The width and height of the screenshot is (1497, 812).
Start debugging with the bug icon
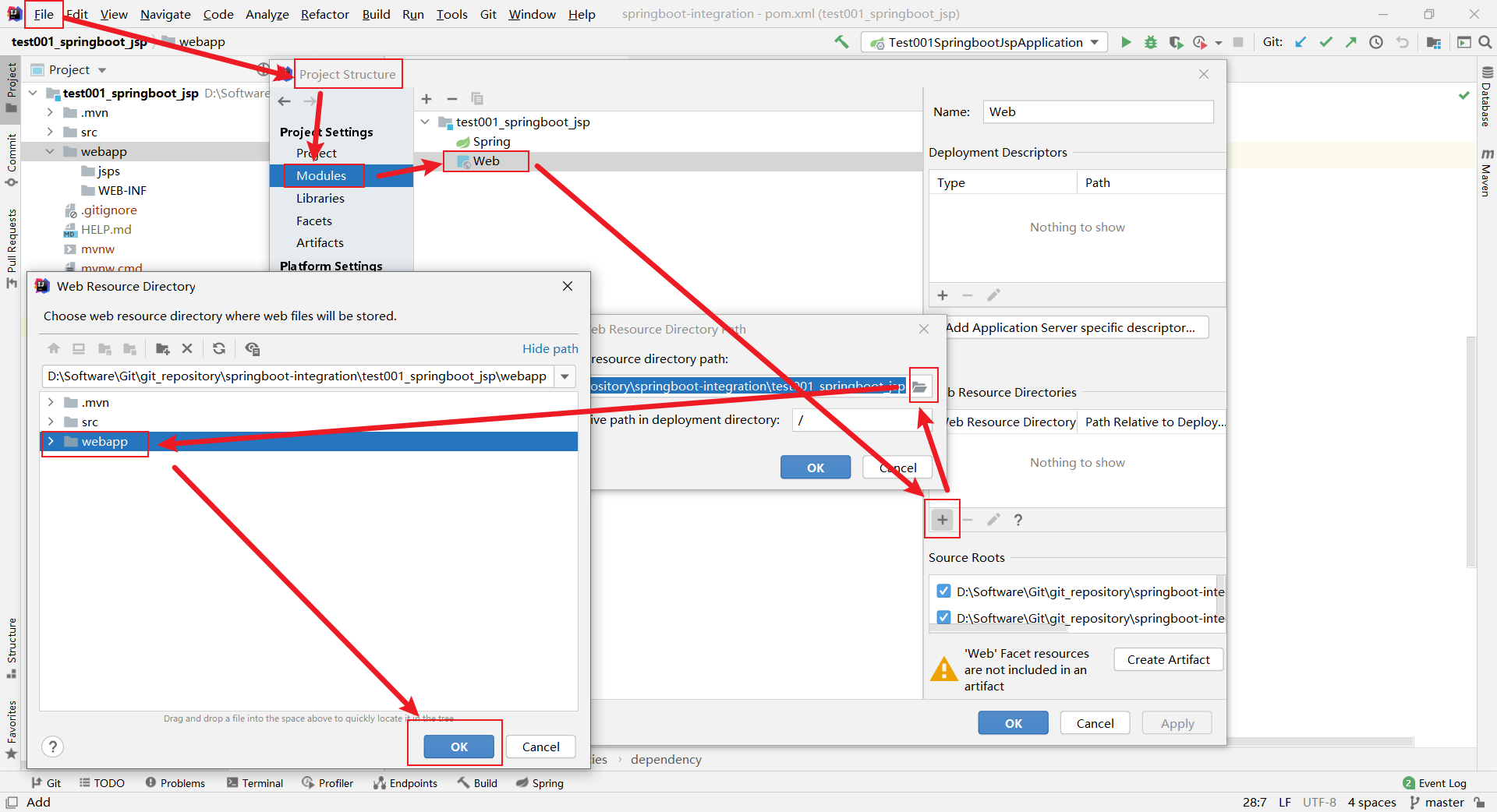[x=1151, y=42]
